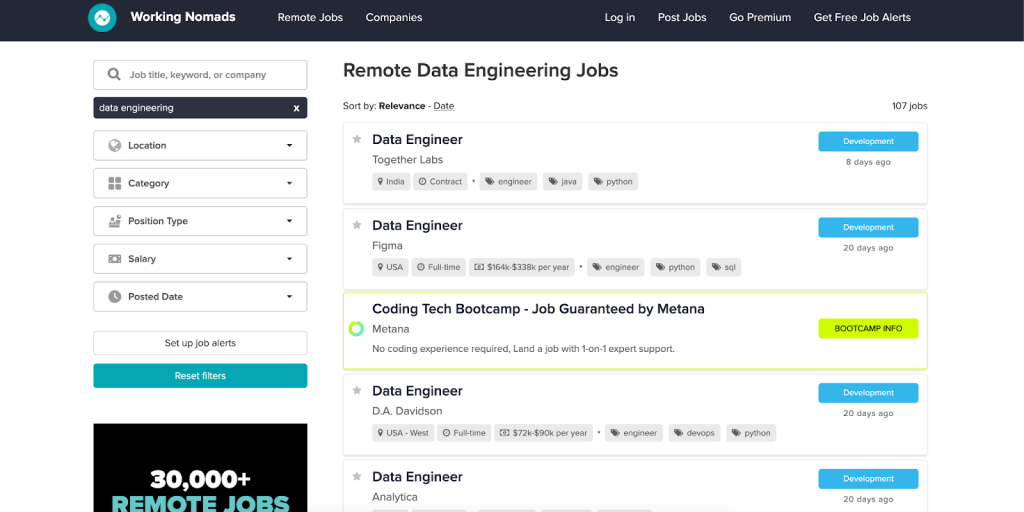
Task: Expand the Salary dropdown arrow
Action: click(x=289, y=259)
